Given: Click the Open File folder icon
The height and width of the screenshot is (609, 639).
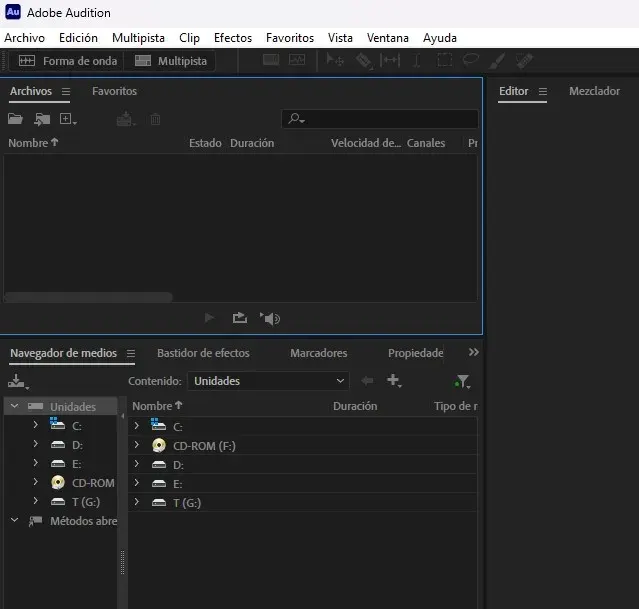Looking at the screenshot, I should [15, 119].
